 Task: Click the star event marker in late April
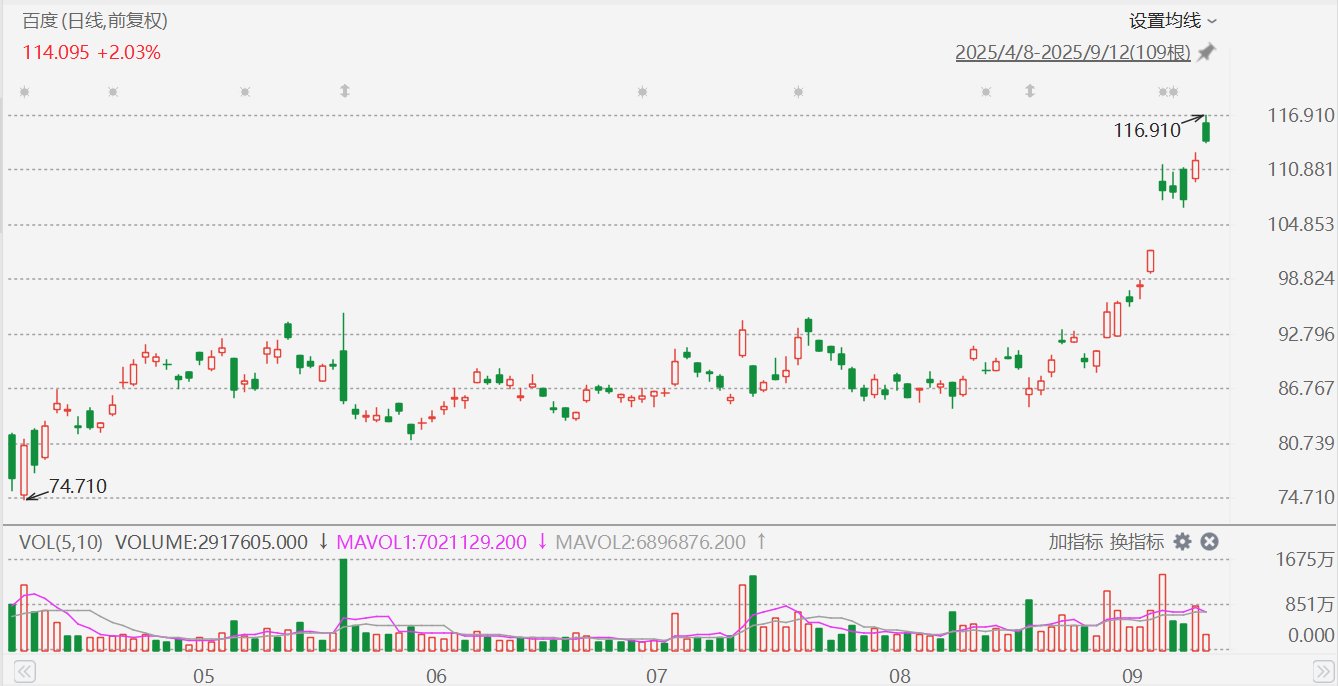click(113, 92)
